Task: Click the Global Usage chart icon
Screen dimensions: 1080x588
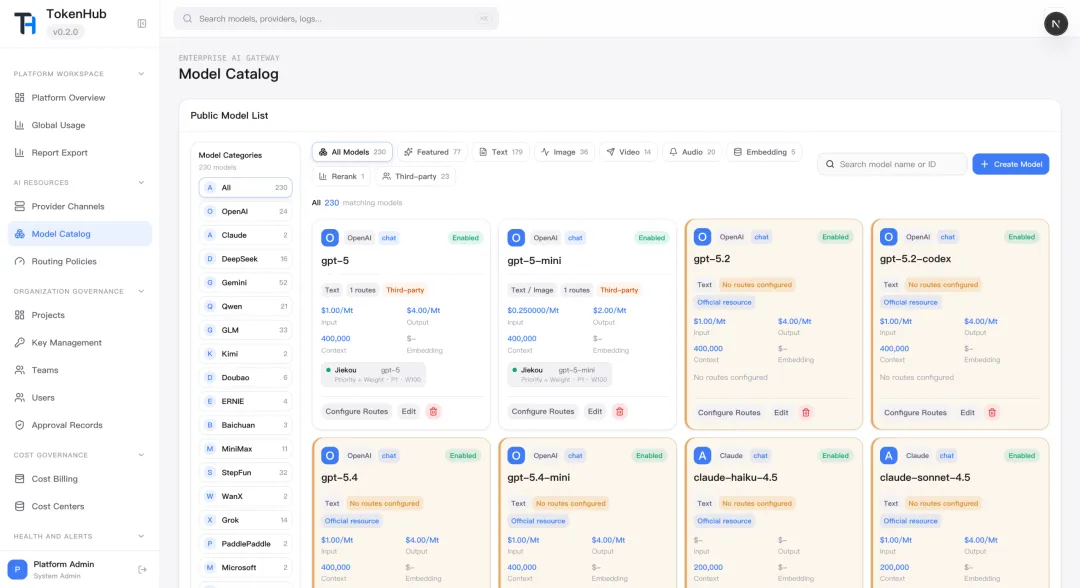Action: 19,125
